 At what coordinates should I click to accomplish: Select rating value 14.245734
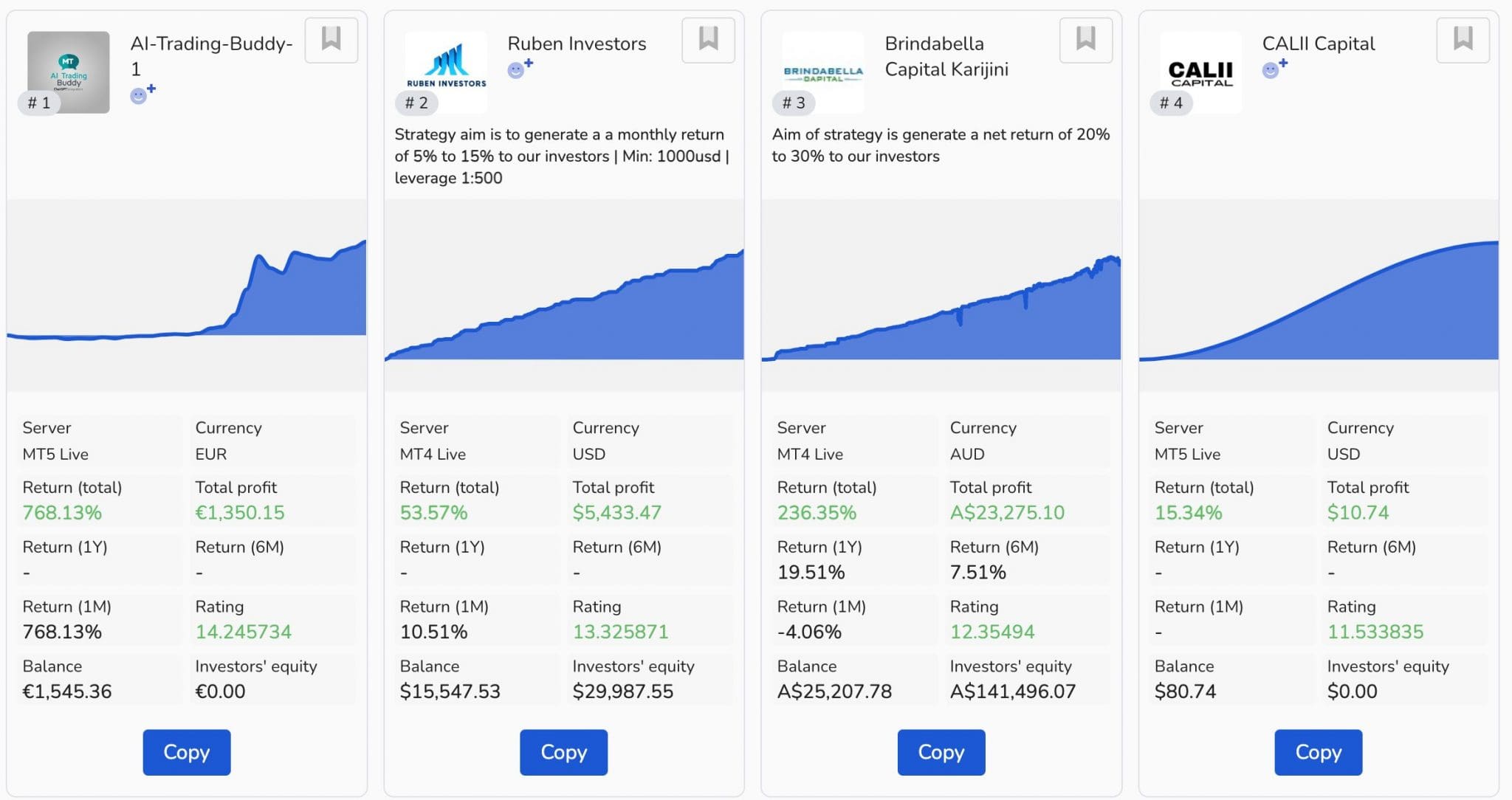pyautogui.click(x=243, y=632)
